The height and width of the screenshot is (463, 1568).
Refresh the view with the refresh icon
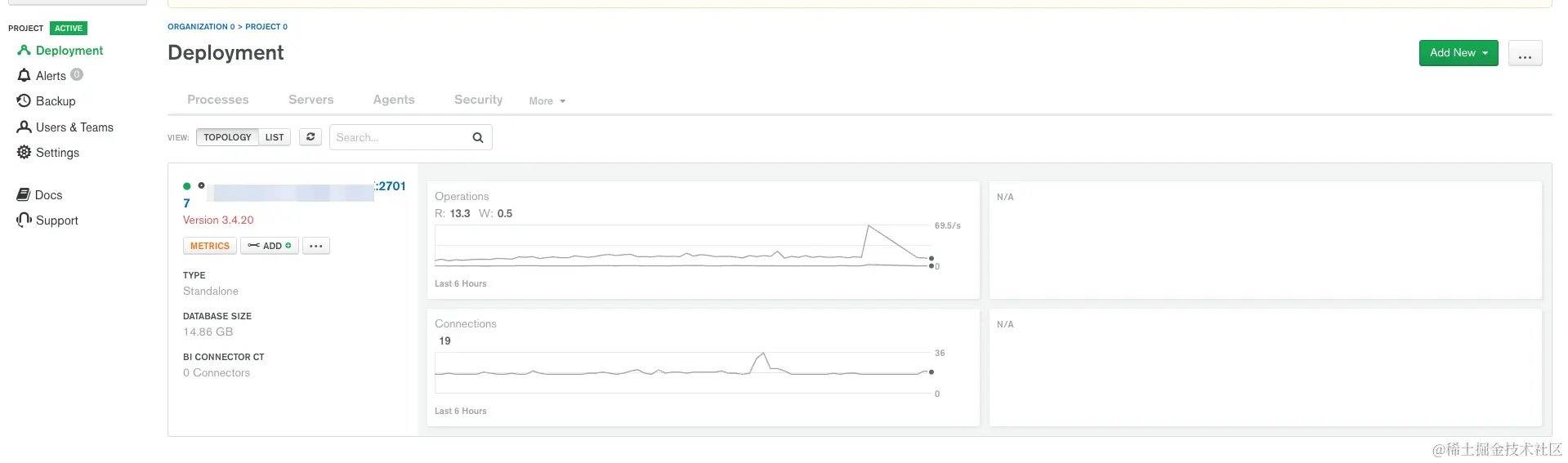[x=310, y=137]
